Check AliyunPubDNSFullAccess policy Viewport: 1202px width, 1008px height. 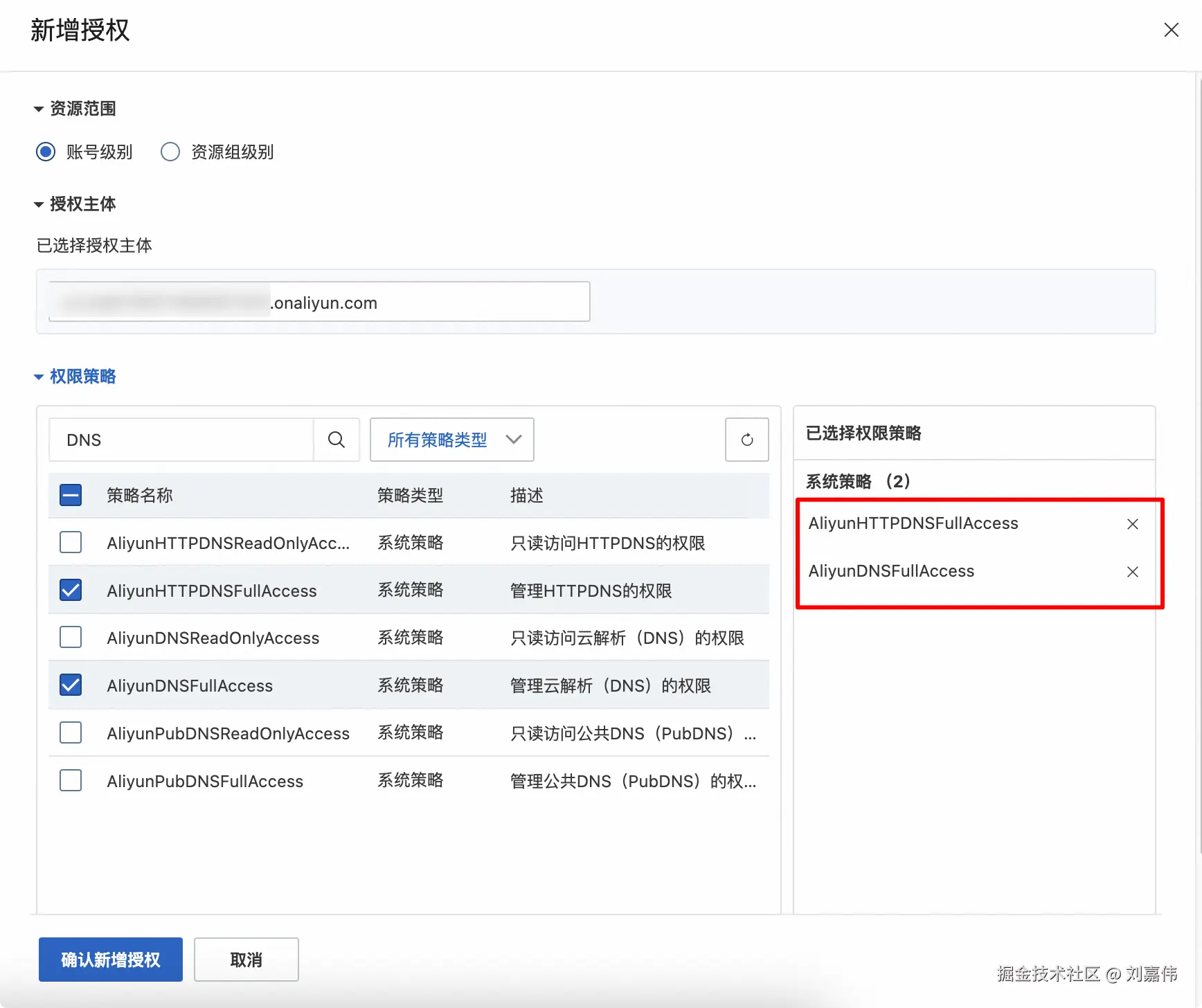click(71, 780)
